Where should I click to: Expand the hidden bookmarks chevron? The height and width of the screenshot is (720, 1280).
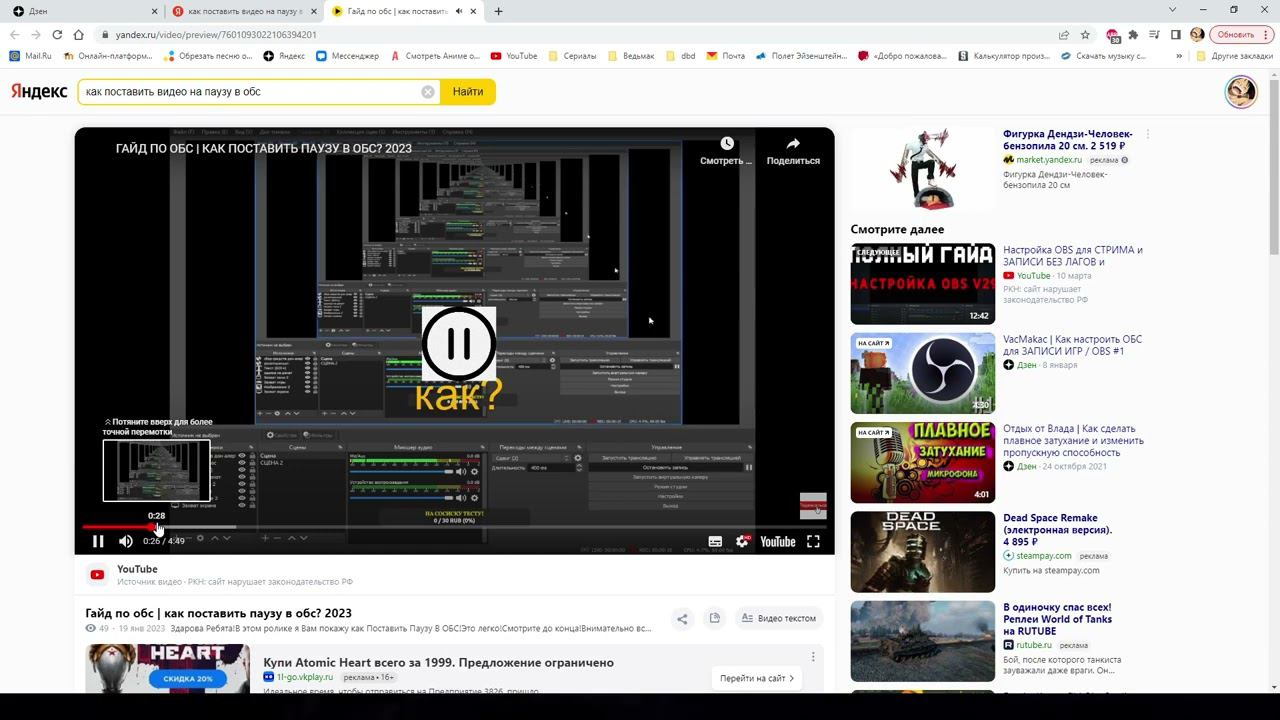[1178, 56]
